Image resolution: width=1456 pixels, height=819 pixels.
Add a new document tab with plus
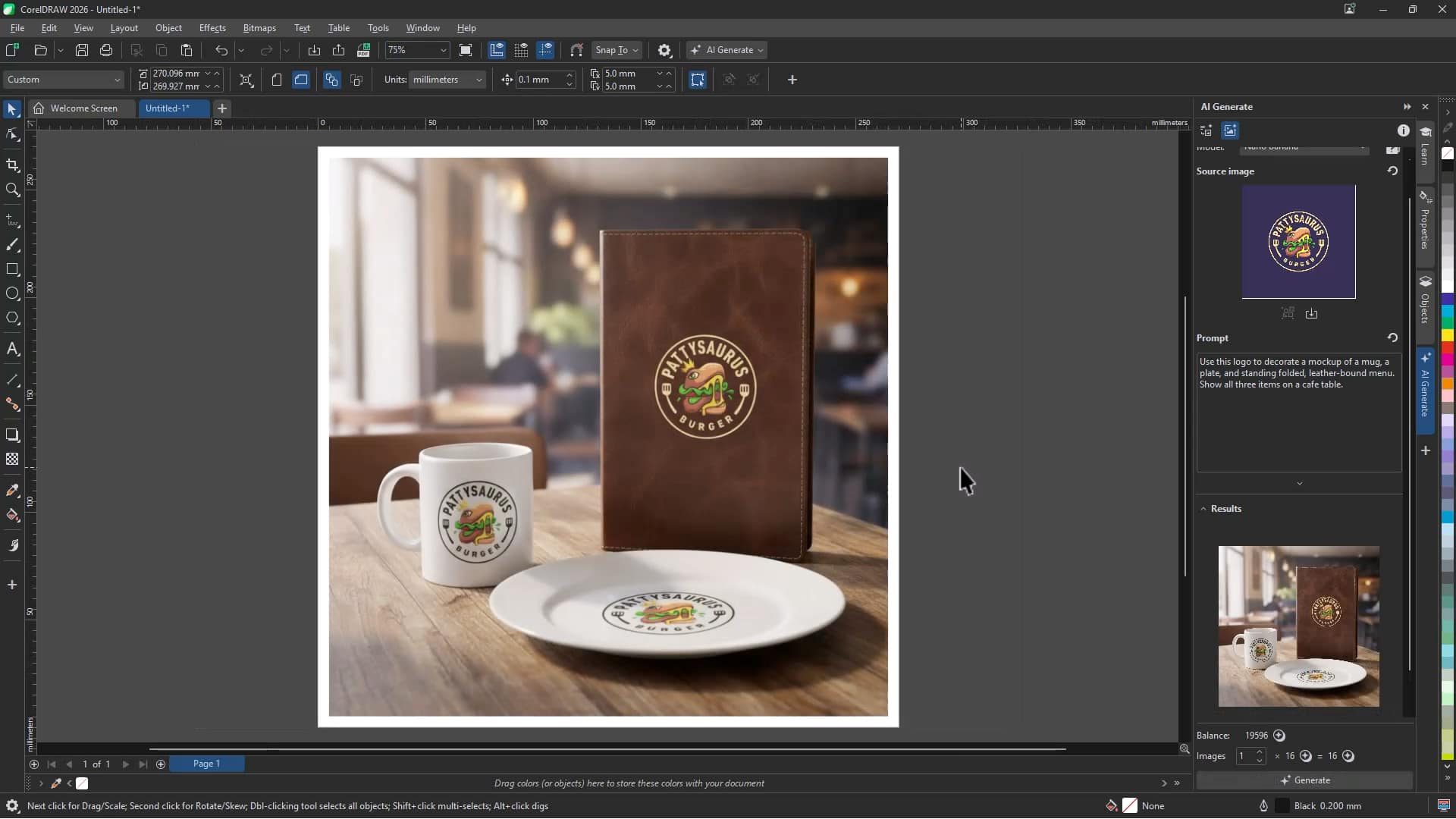pos(222,108)
